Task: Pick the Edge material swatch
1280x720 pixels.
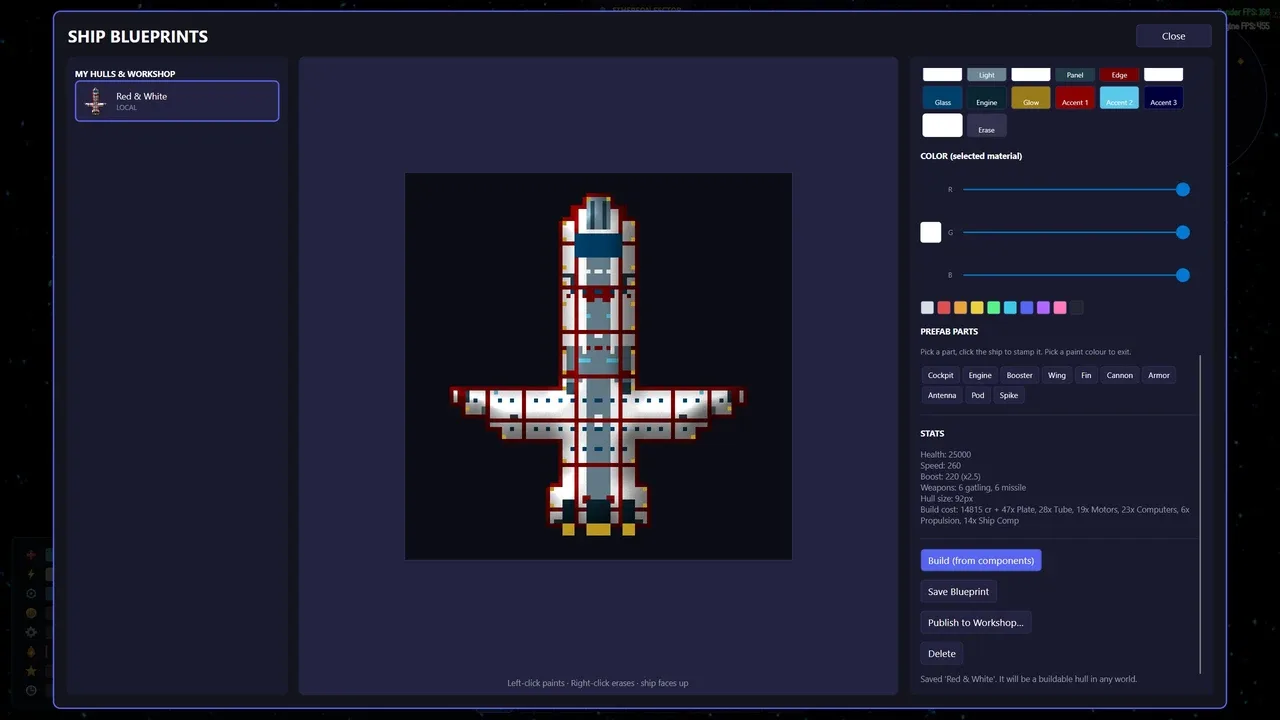Action: 1119,74
